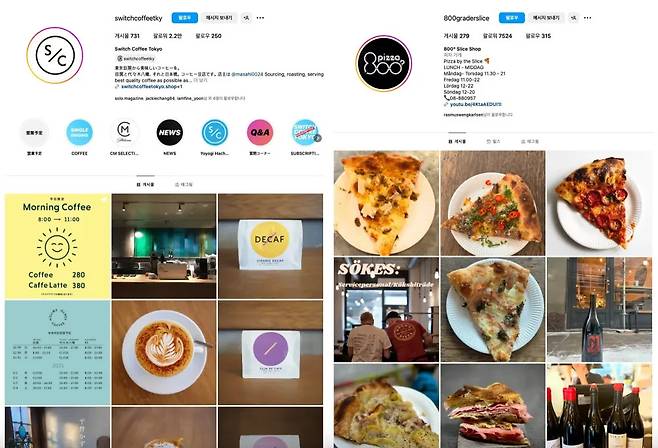
Task: Click the 800 pizza profile picture
Action: tap(384, 63)
